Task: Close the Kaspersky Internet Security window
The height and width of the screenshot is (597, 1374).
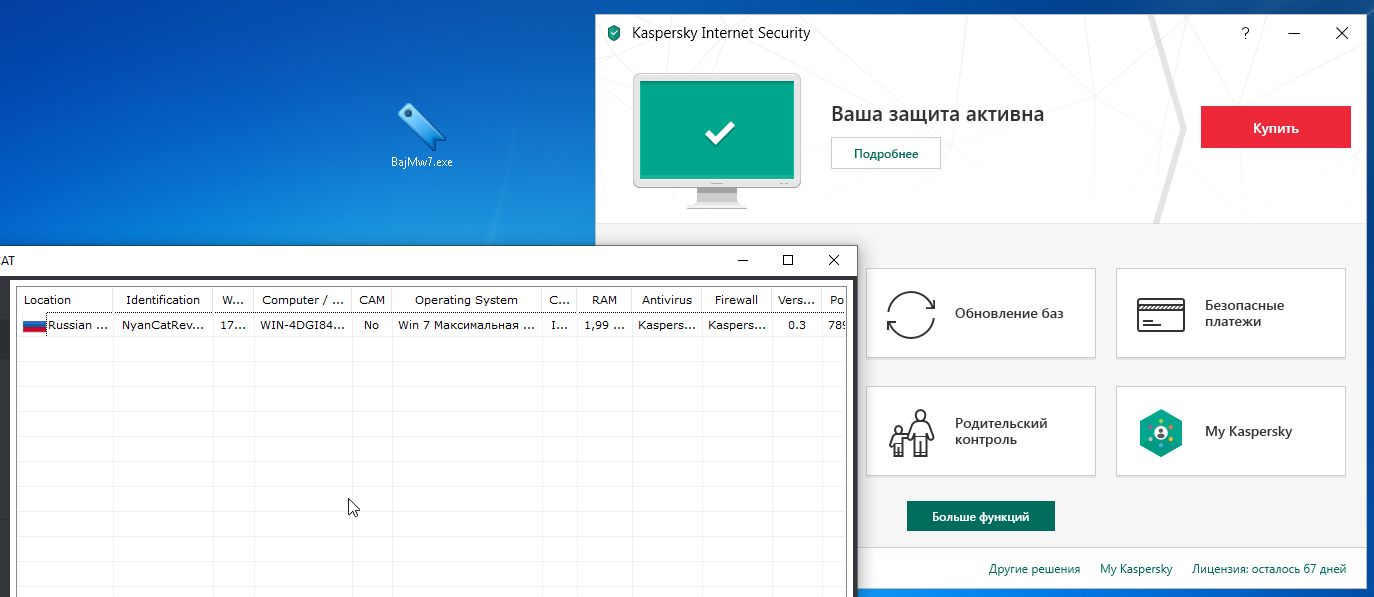Action: coord(1342,33)
